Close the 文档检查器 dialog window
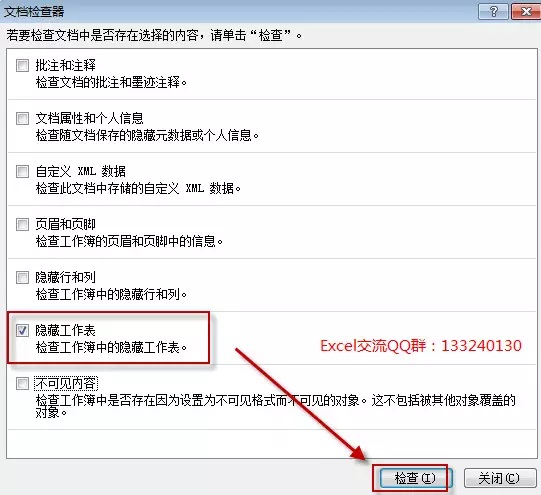This screenshot has height=495, width=541. pyautogui.click(x=526, y=11)
